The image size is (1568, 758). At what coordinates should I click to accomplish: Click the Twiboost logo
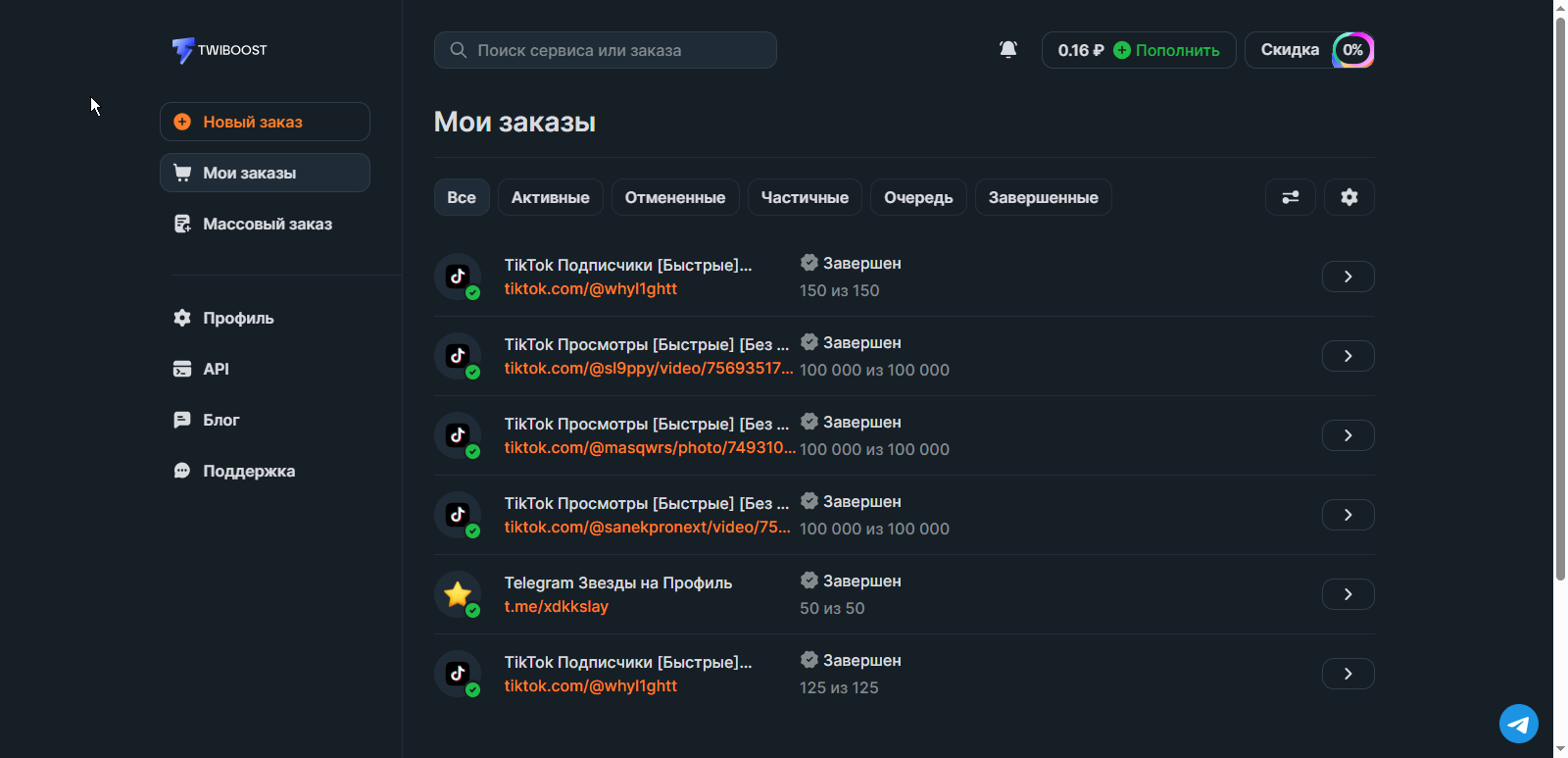coord(220,50)
